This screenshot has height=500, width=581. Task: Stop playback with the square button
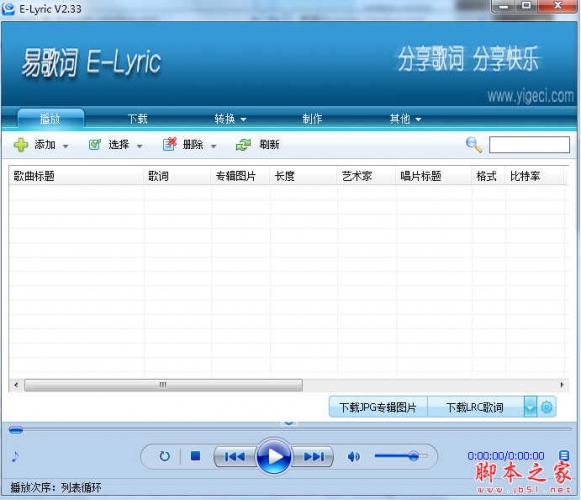point(196,456)
